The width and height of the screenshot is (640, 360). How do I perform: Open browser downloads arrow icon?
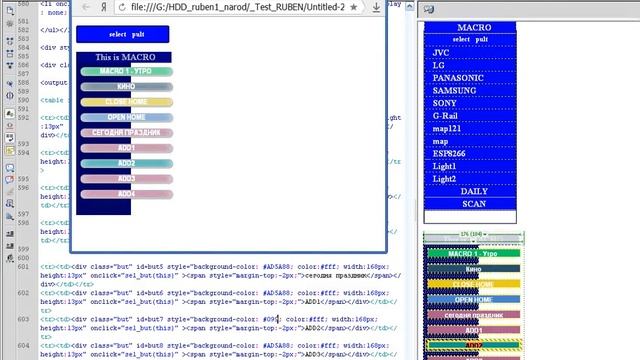tap(376, 7)
